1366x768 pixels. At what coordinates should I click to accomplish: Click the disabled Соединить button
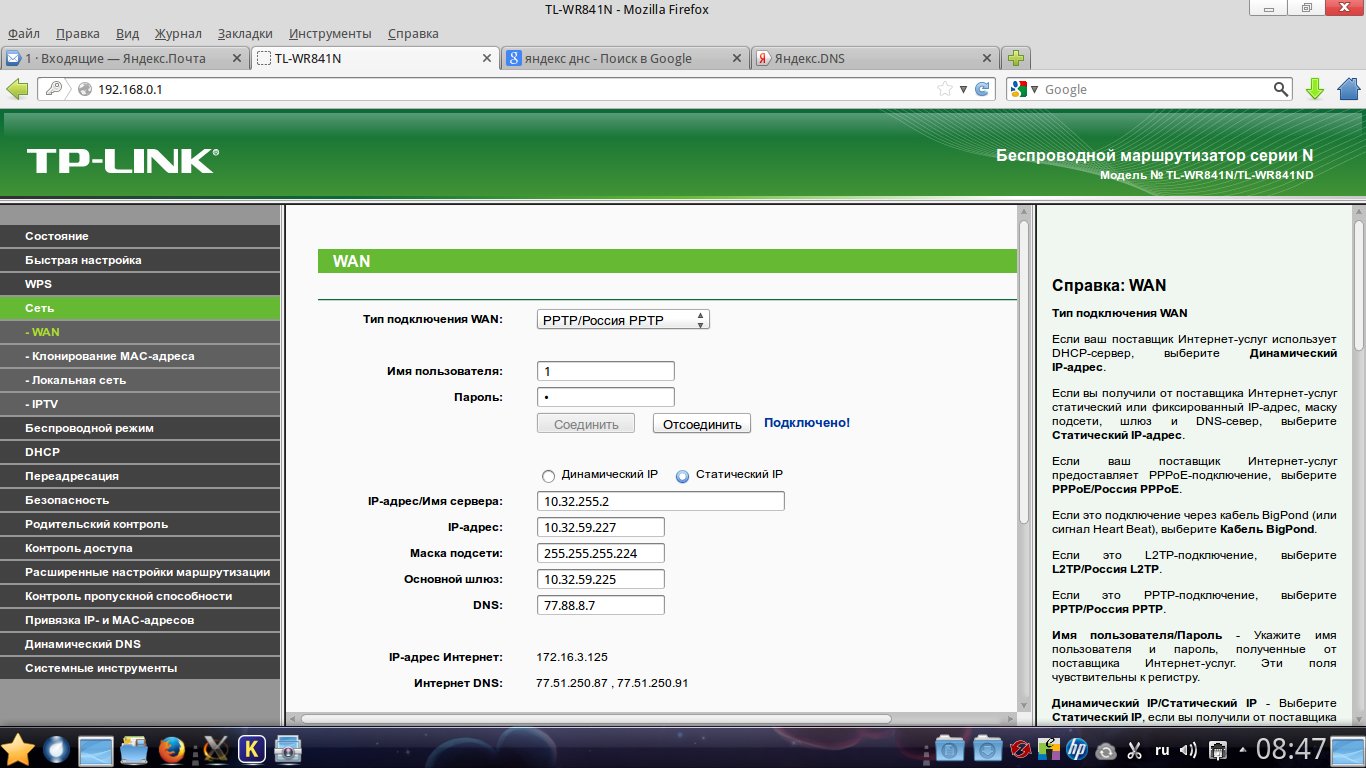tap(586, 424)
